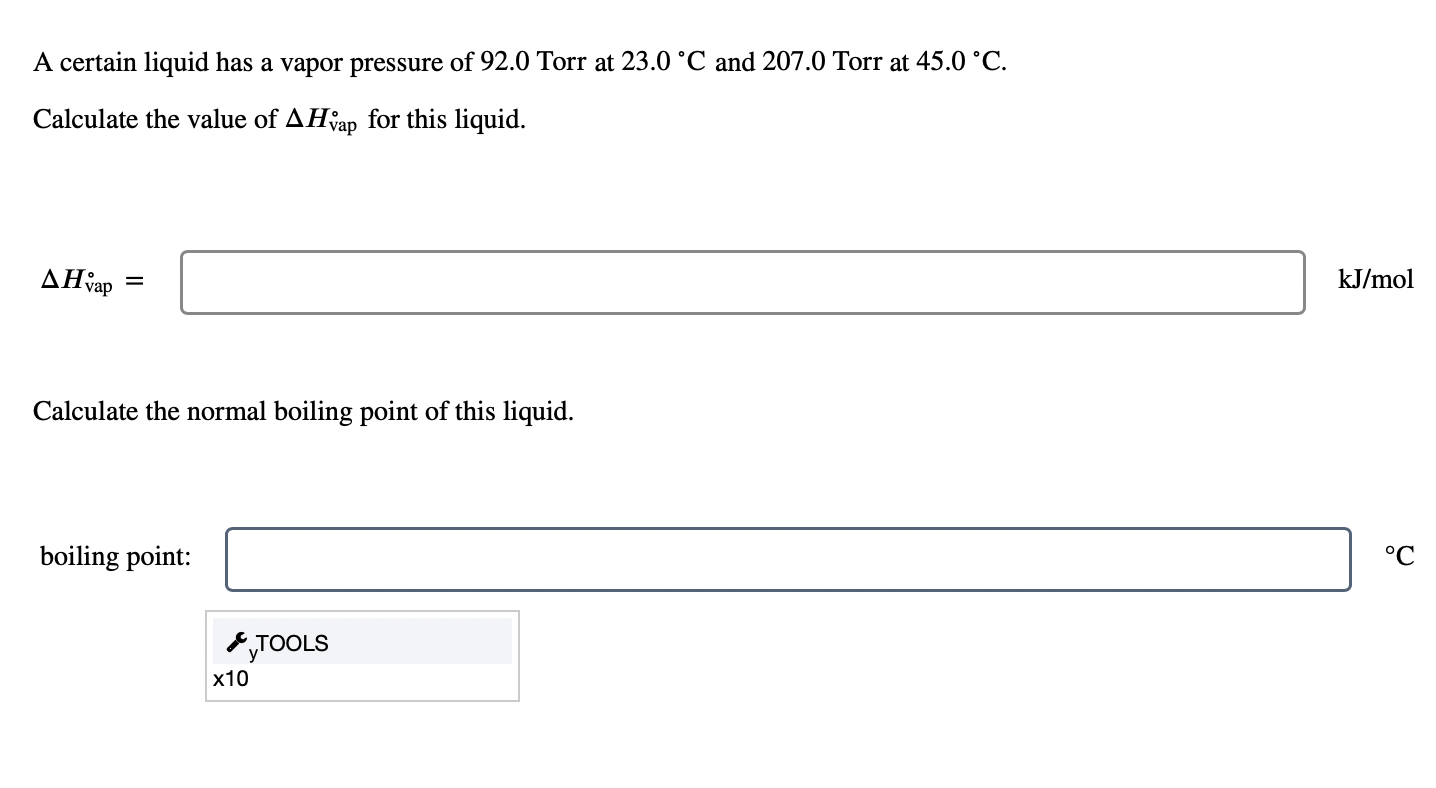Viewport: 1436px width, 788px height.
Task: Click the boiling point: field label
Action: click(x=115, y=557)
